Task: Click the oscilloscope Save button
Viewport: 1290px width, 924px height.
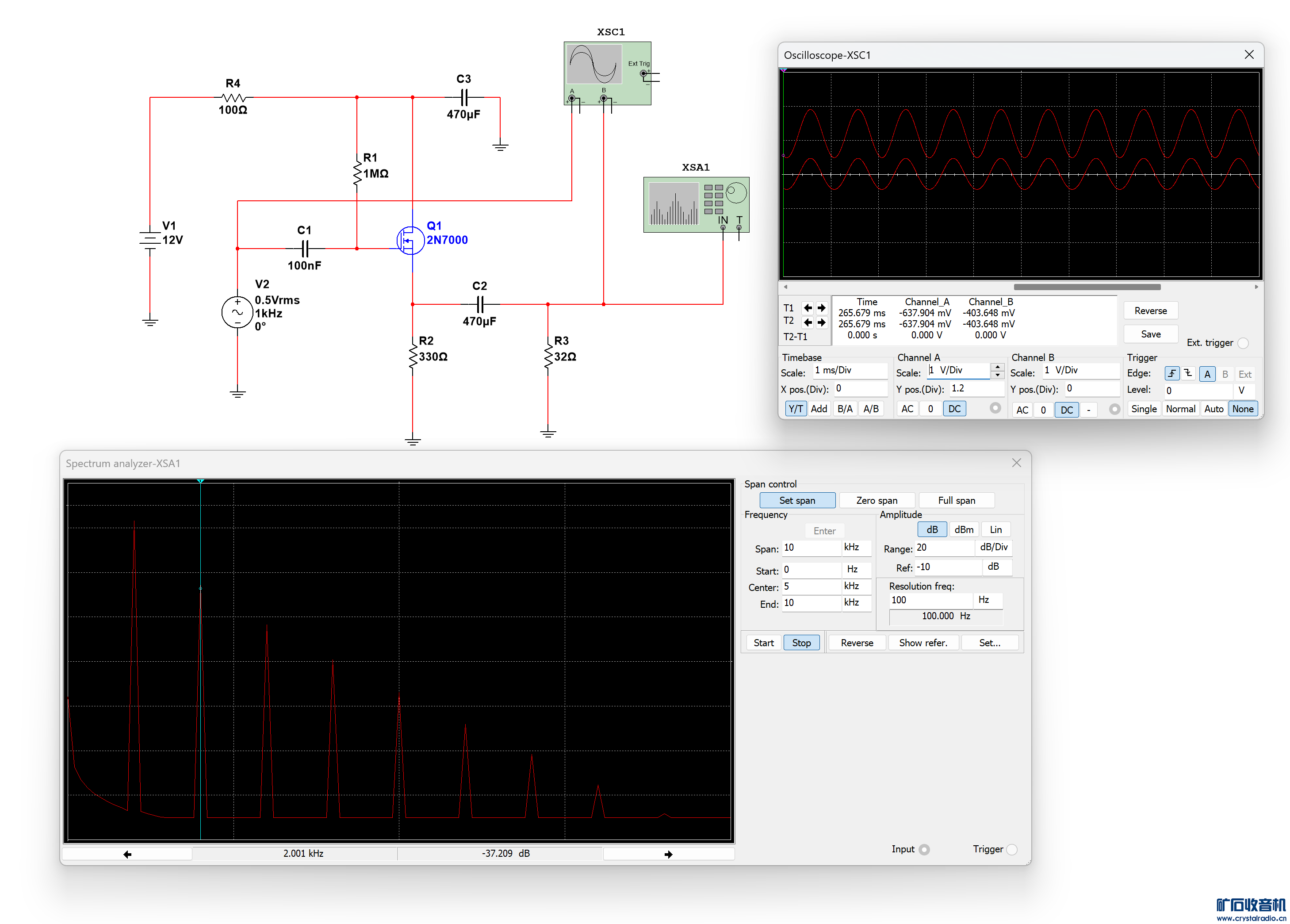Action: pyautogui.click(x=1151, y=334)
